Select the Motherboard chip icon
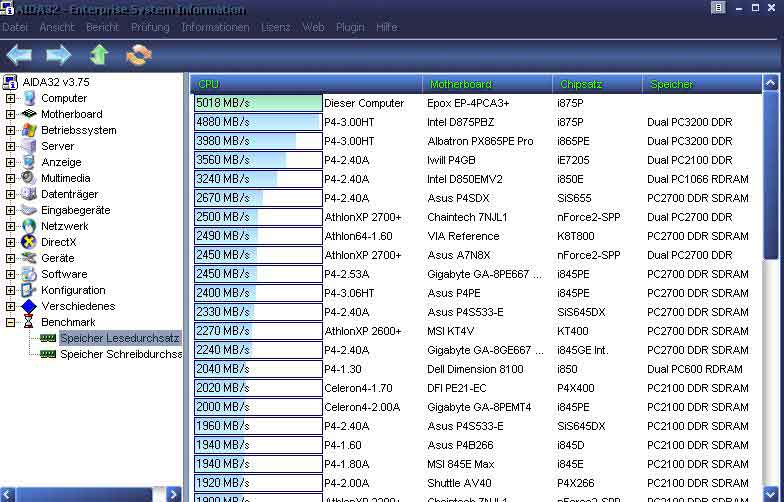 click(x=29, y=114)
